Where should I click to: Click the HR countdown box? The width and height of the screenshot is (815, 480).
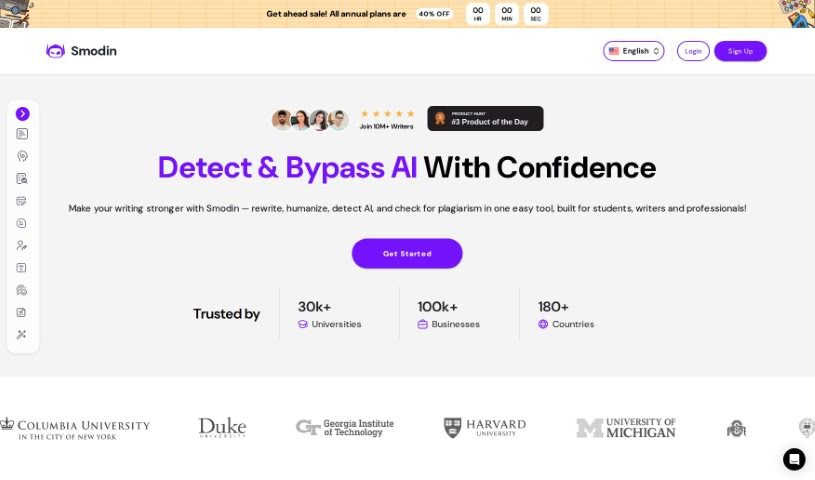[x=478, y=14]
